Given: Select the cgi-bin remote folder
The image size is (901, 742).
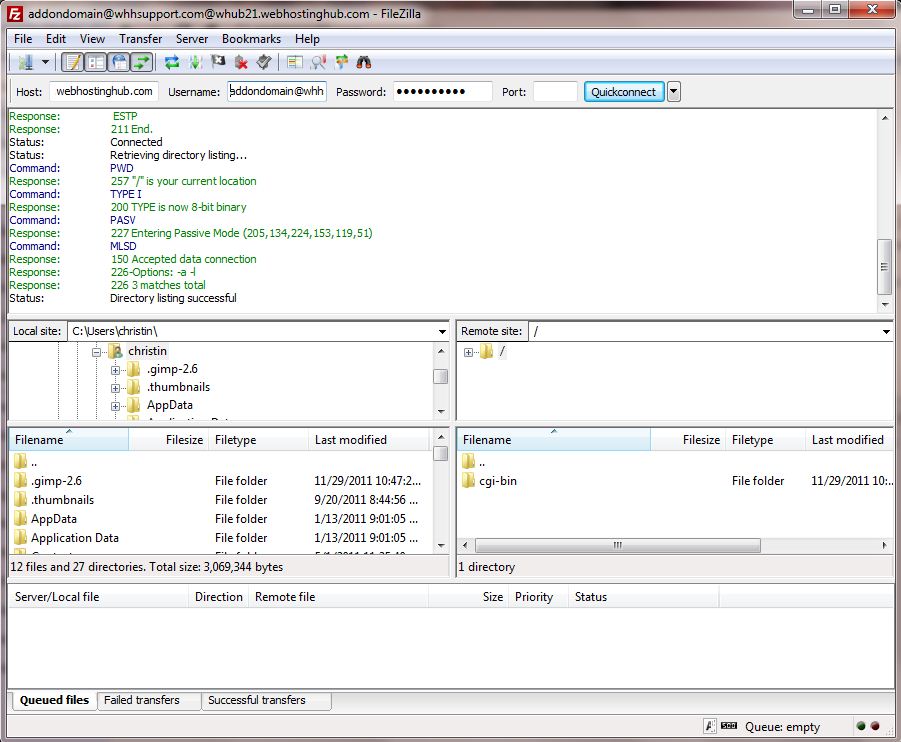Looking at the screenshot, I should [498, 481].
